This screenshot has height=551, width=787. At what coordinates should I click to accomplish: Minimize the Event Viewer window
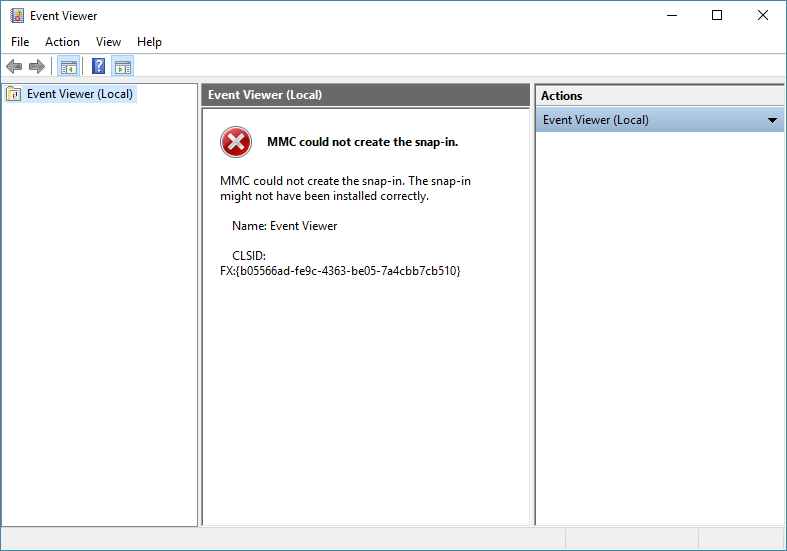(670, 16)
